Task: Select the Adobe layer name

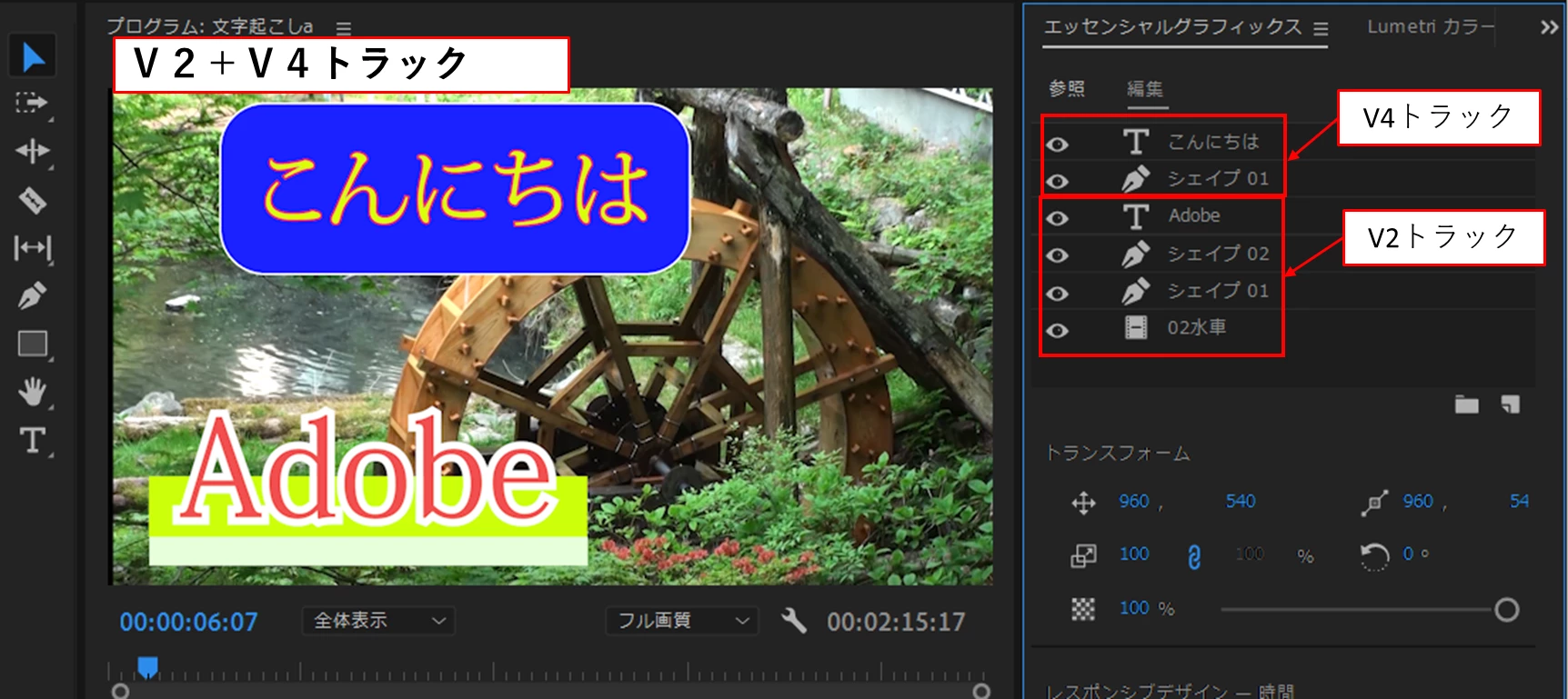Action: [1194, 215]
